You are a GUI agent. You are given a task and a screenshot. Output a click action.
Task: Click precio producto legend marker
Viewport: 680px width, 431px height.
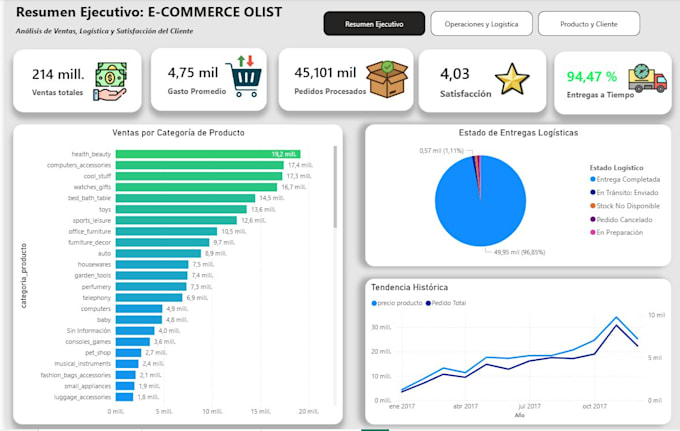pos(374,303)
